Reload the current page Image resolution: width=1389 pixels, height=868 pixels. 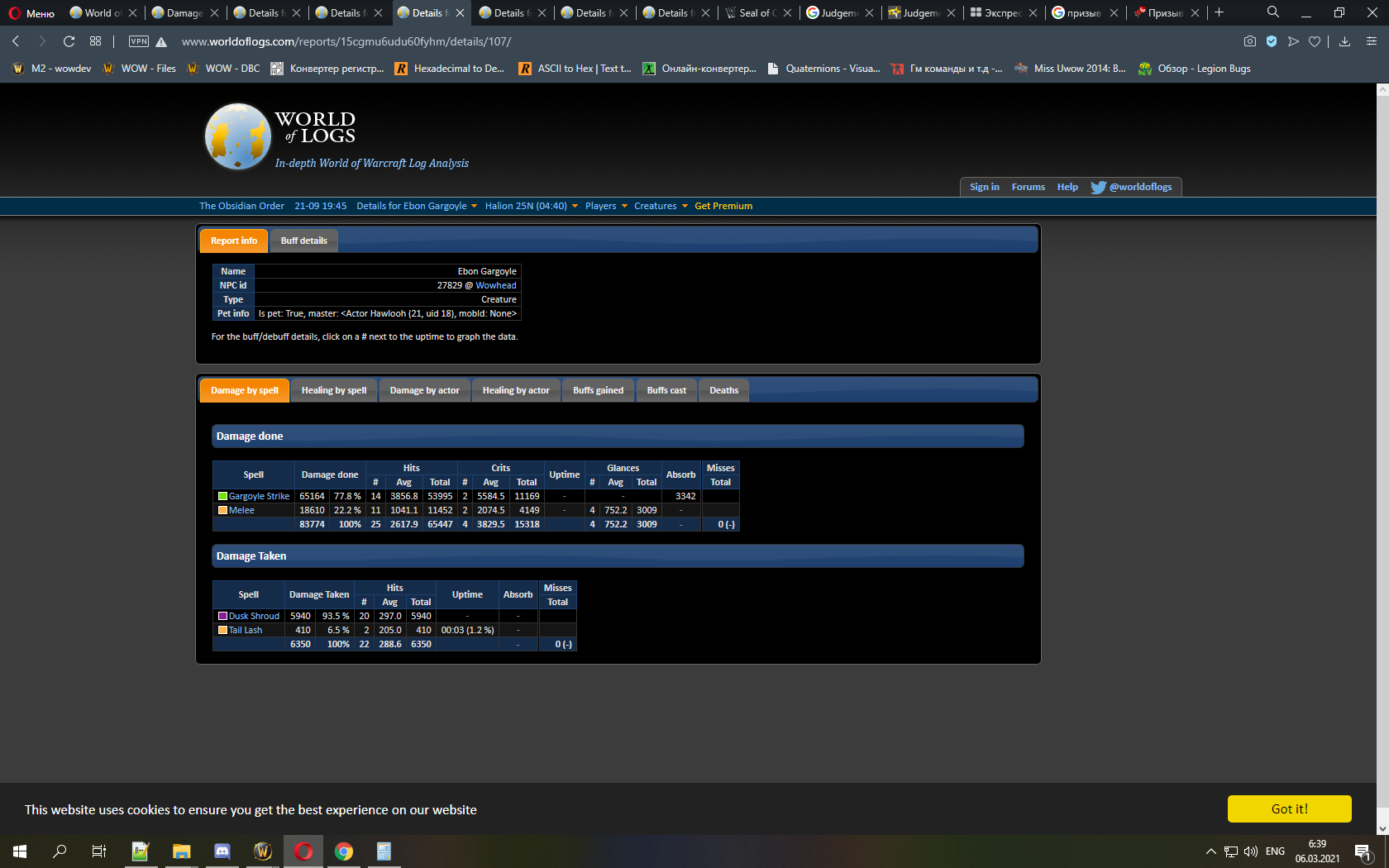tap(69, 41)
